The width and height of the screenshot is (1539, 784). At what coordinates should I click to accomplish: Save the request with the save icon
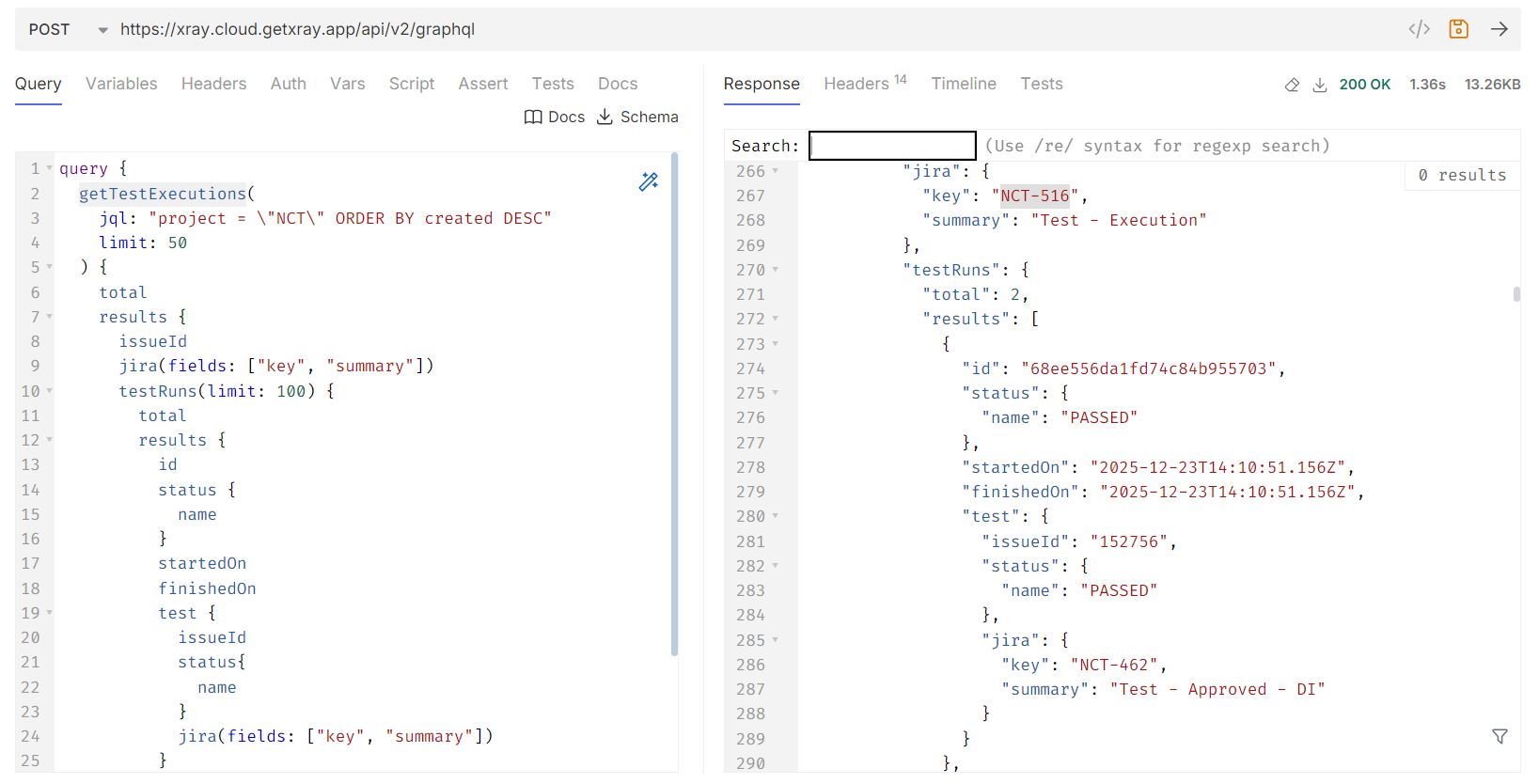click(1458, 29)
